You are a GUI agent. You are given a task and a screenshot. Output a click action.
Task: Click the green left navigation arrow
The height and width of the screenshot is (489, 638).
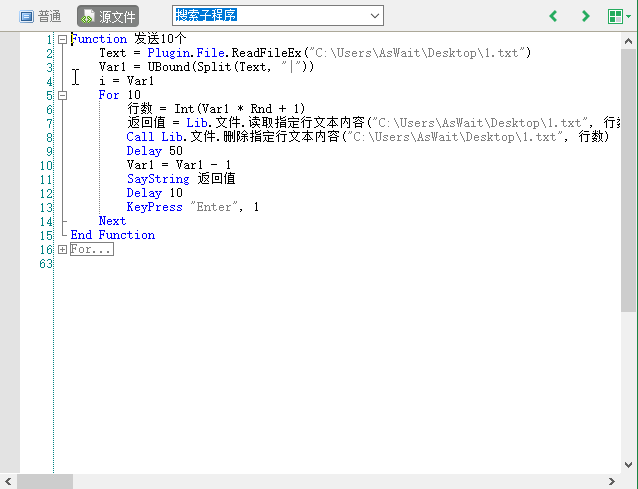pyautogui.click(x=553, y=16)
